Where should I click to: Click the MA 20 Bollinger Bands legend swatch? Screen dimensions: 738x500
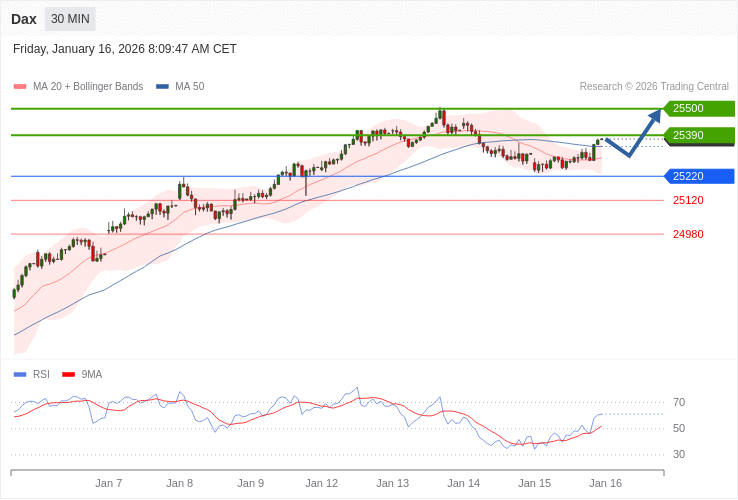(20, 87)
